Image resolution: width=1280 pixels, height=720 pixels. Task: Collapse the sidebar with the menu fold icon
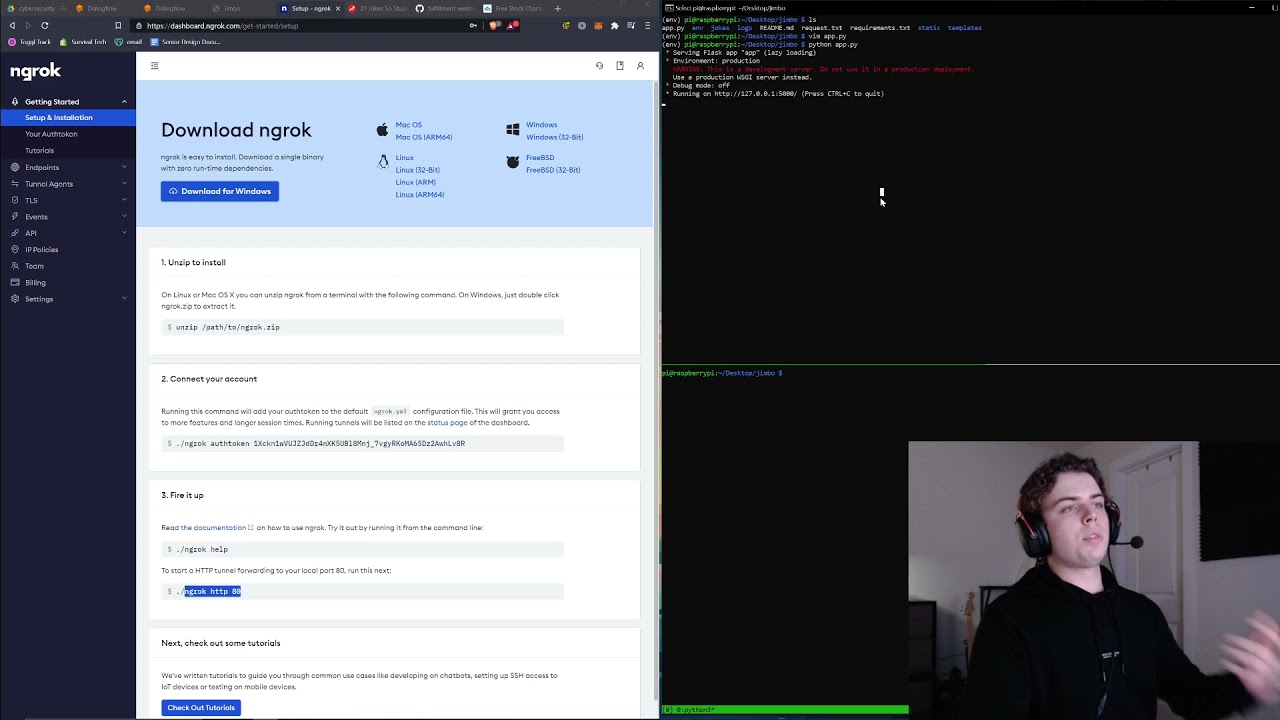pyautogui.click(x=154, y=66)
